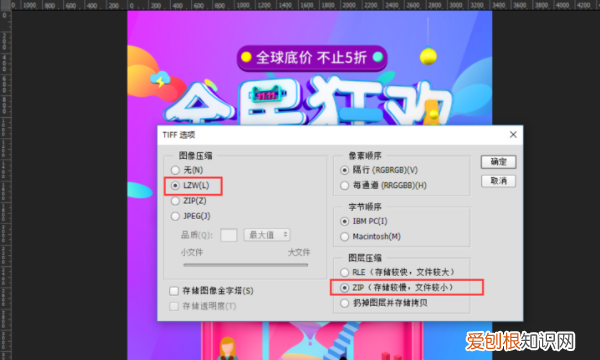Enable 存储图像金字塔(S) checkbox
Screen dimensions: 600x360
pyautogui.click(x=174, y=291)
